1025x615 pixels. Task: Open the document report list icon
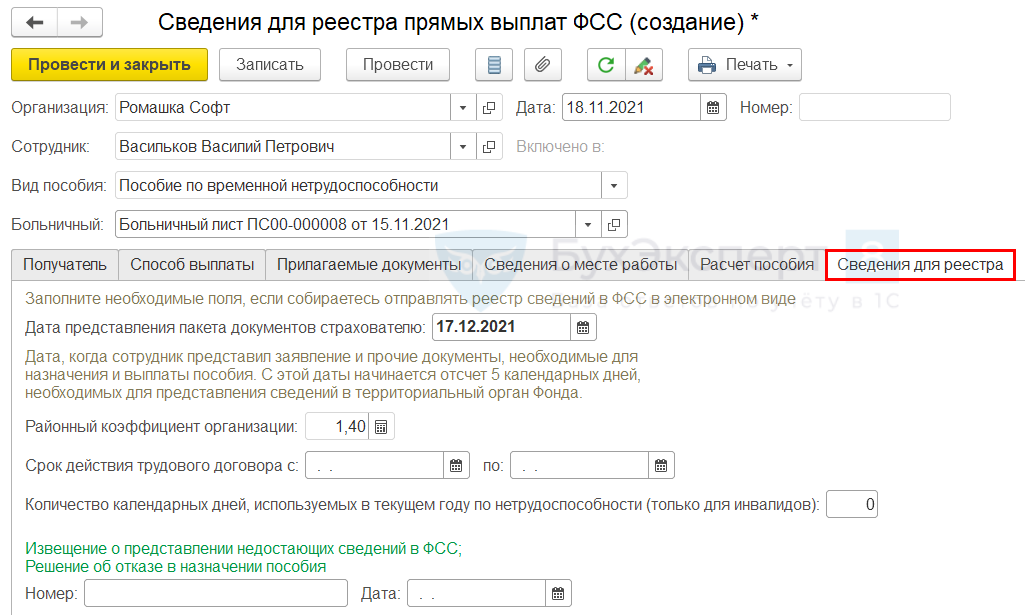(x=492, y=65)
